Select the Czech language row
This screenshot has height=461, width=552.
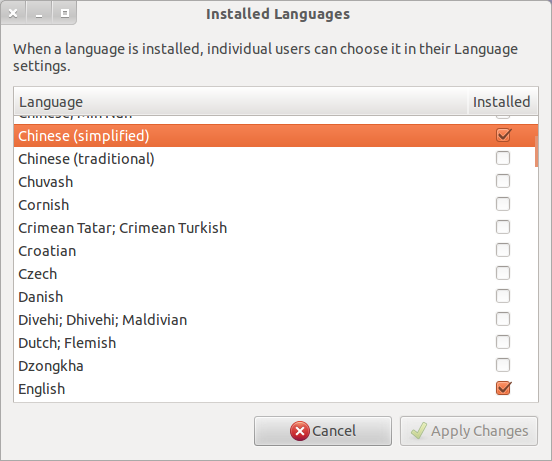click(276, 274)
